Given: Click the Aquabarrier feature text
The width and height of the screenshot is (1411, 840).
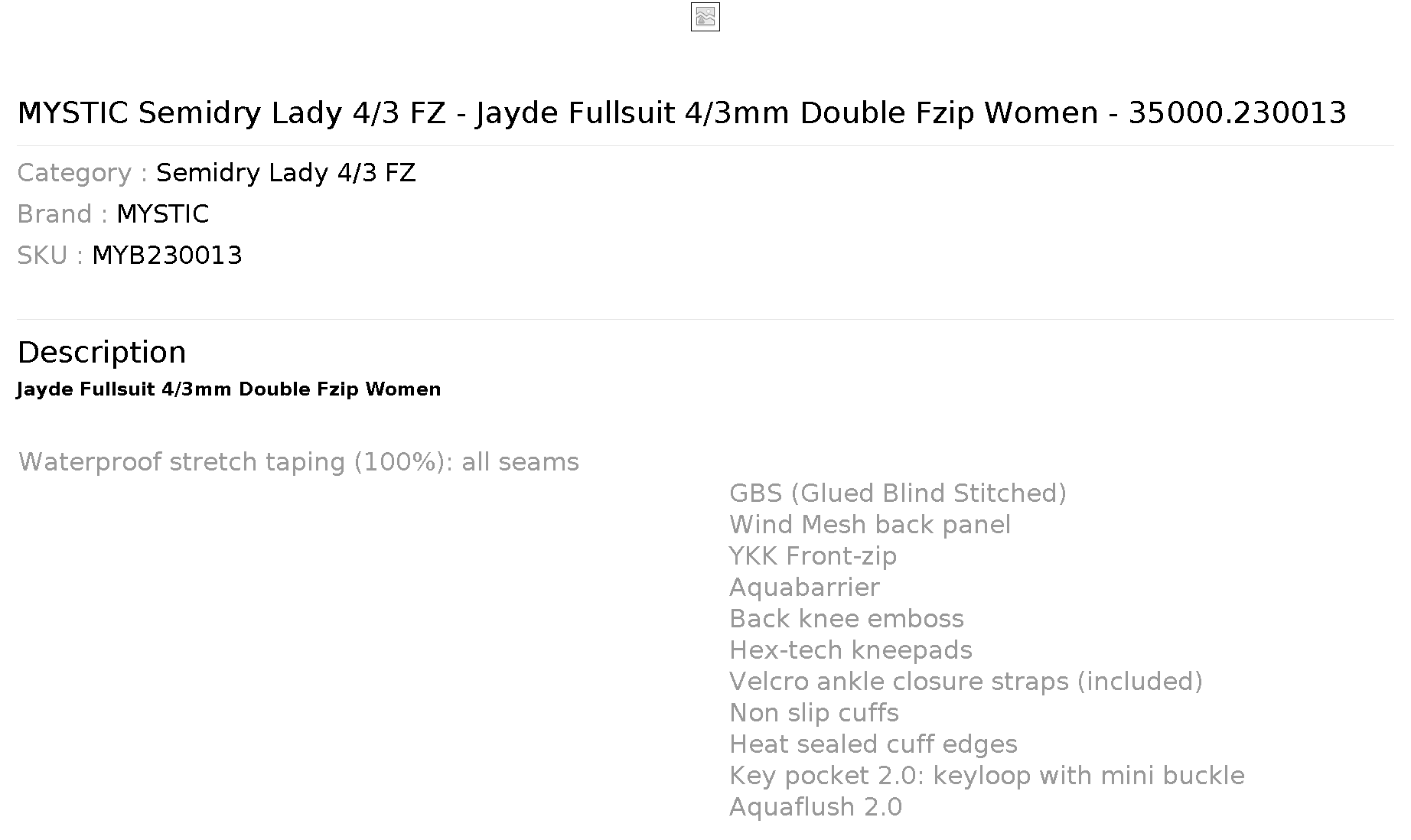Looking at the screenshot, I should click(x=804, y=588).
